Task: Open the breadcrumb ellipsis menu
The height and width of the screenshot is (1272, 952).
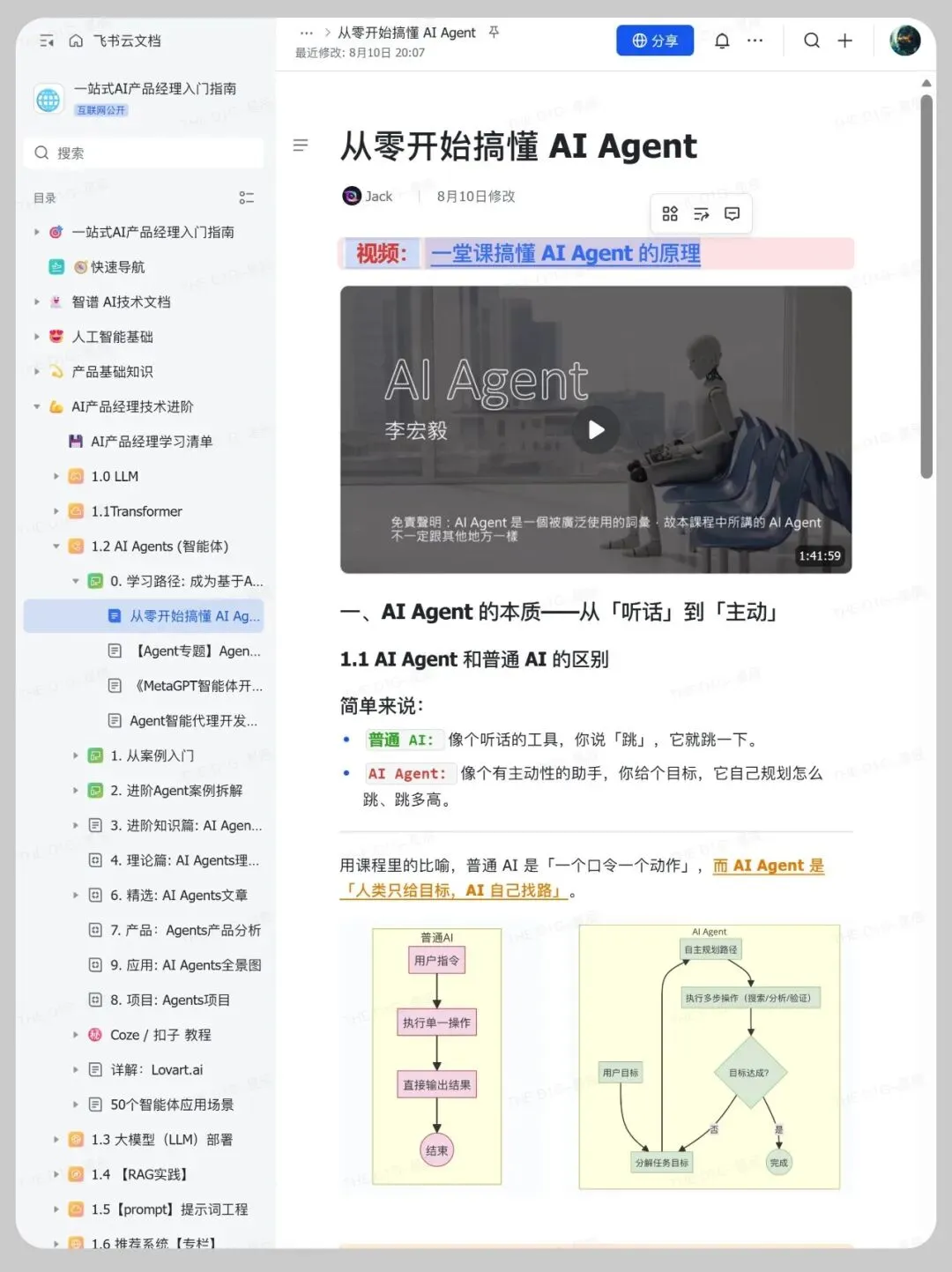Action: pyautogui.click(x=306, y=33)
